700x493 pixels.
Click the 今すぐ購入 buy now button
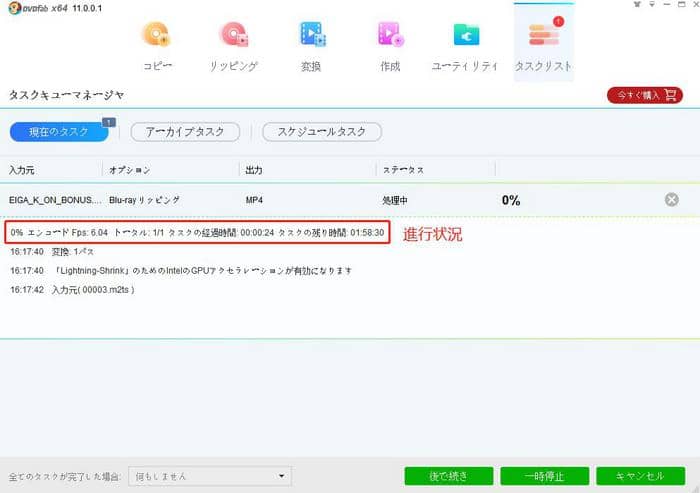644,95
